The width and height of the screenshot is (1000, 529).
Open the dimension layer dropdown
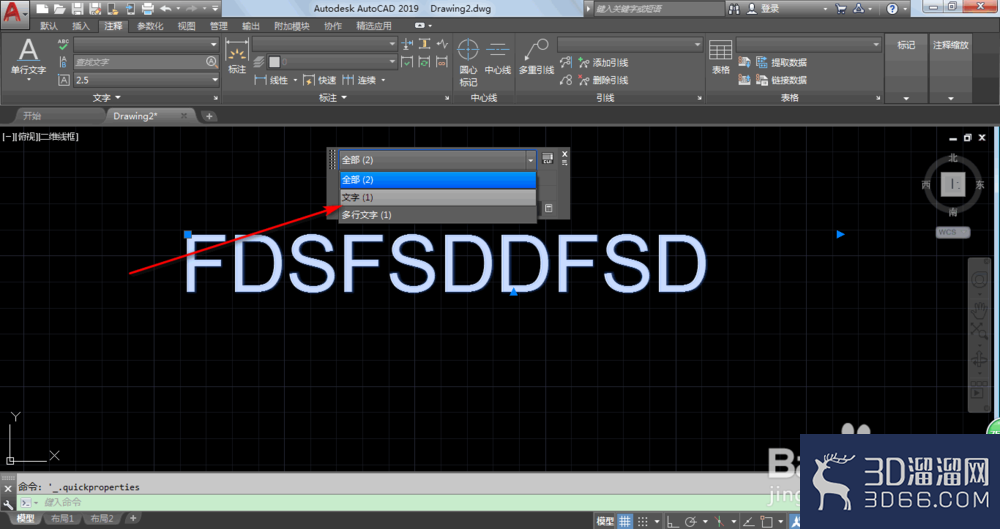pyautogui.click(x=332, y=62)
